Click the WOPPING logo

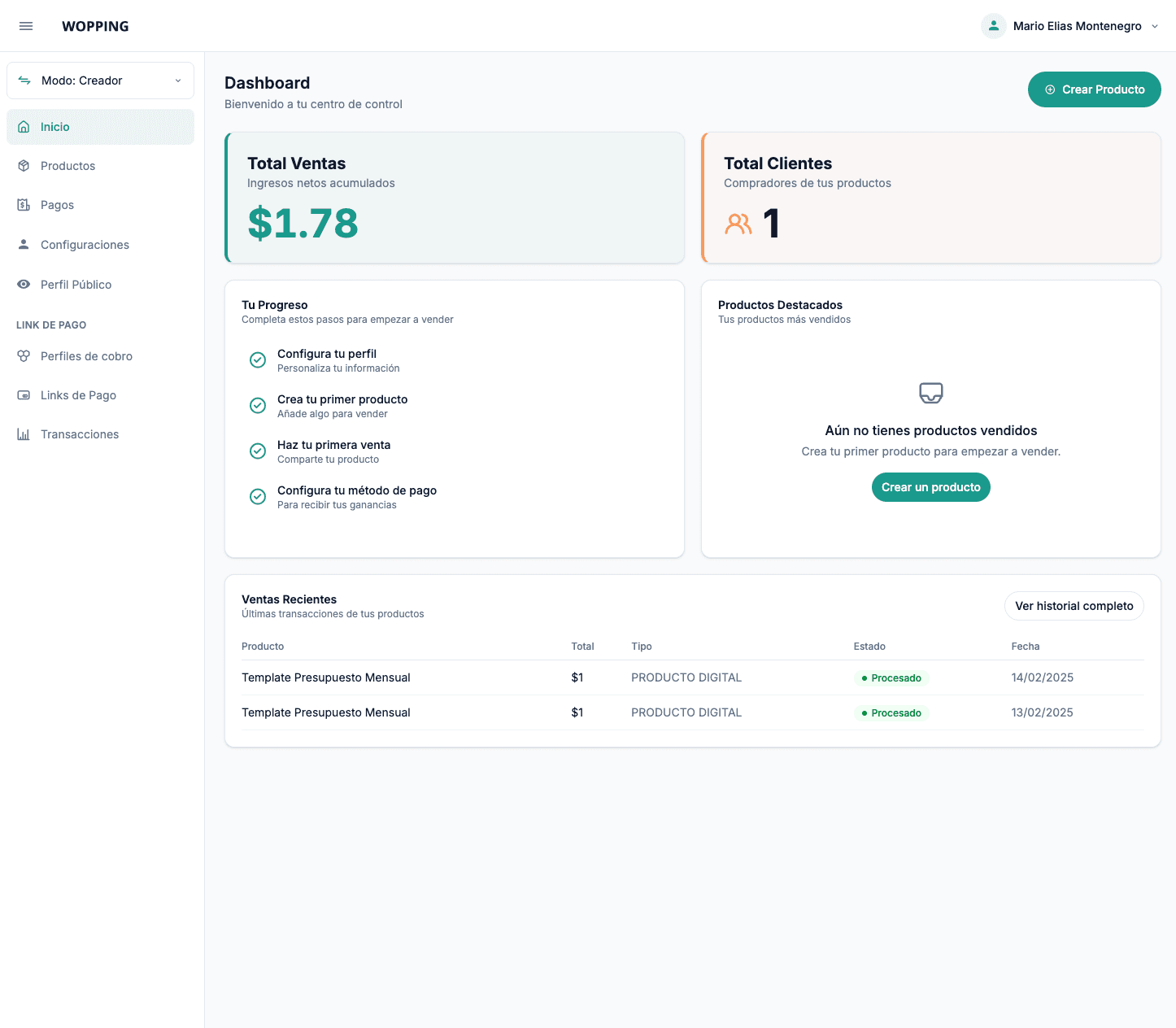(x=95, y=26)
